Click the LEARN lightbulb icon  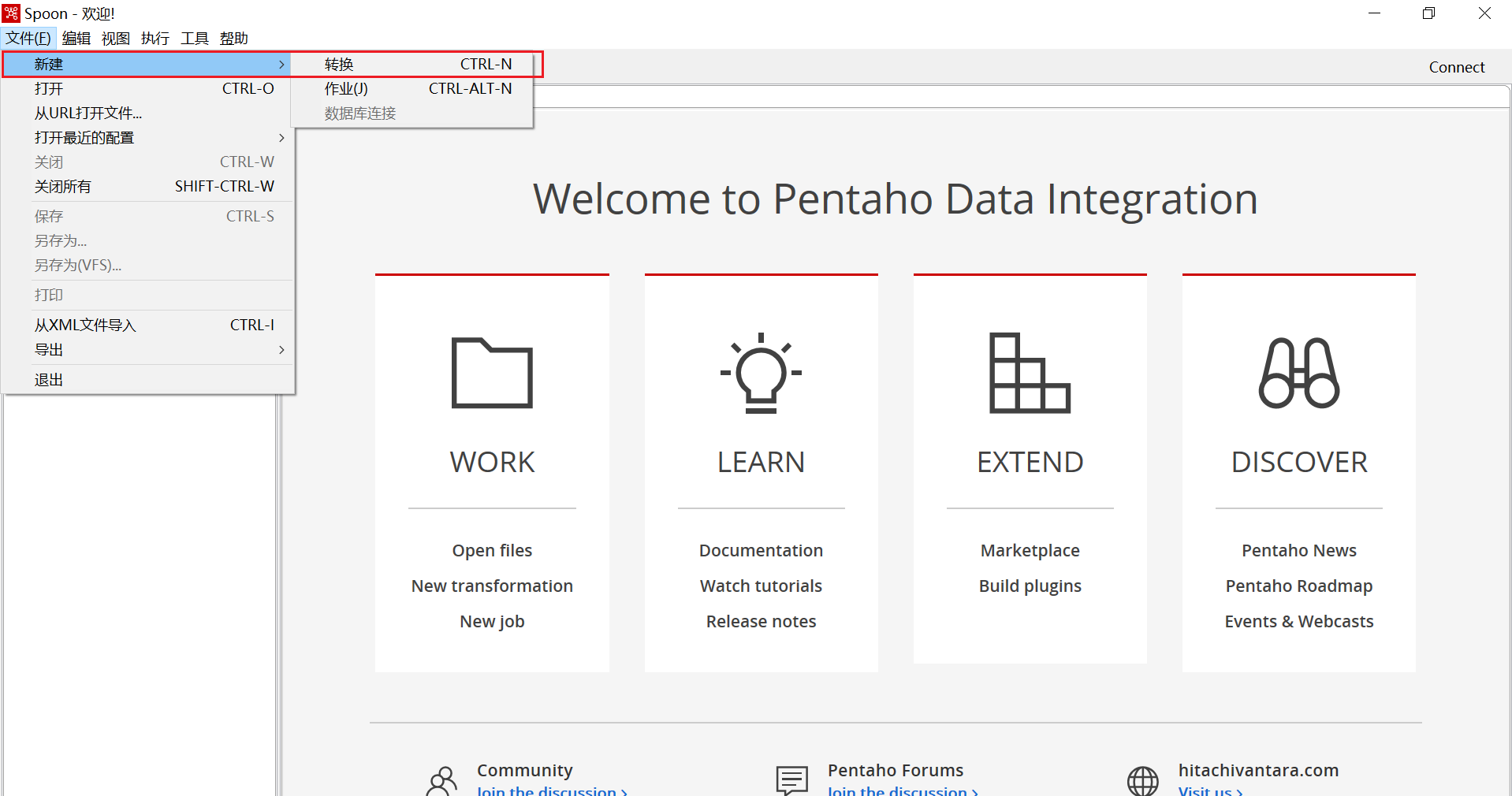[x=761, y=373]
